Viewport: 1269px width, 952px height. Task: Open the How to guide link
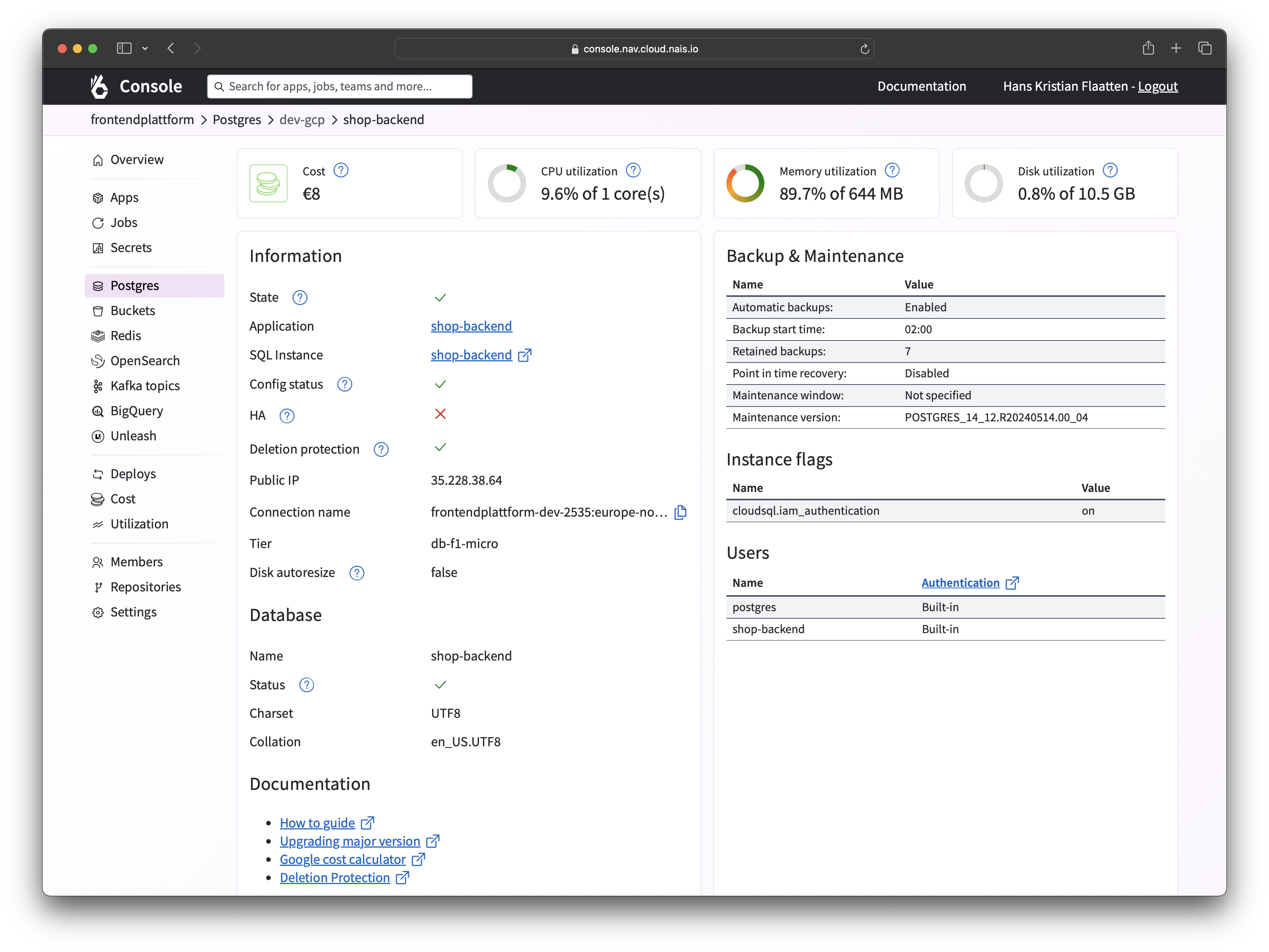point(317,823)
